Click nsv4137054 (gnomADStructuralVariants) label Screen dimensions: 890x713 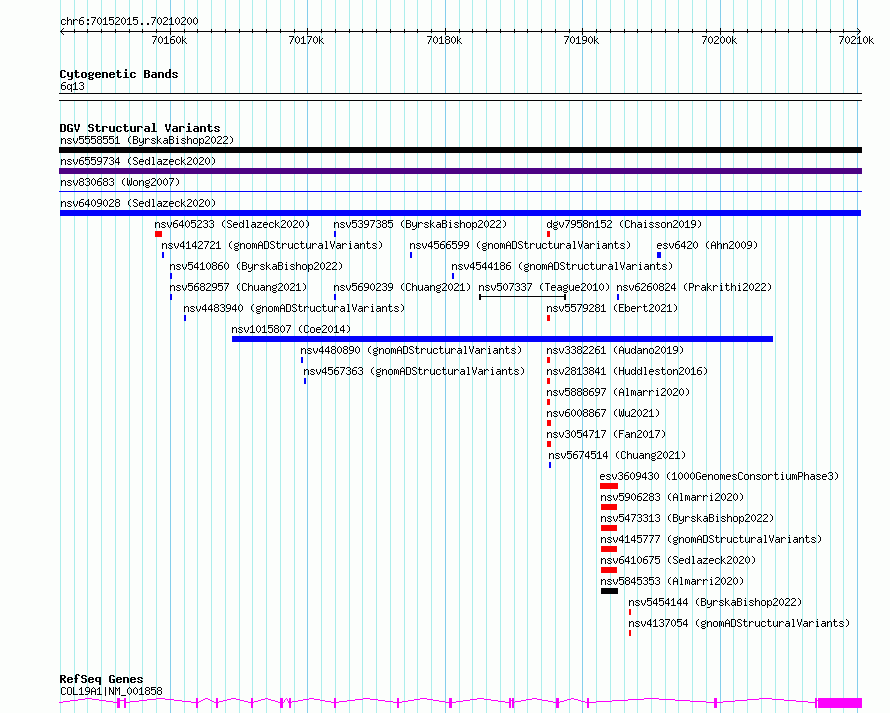(x=739, y=623)
